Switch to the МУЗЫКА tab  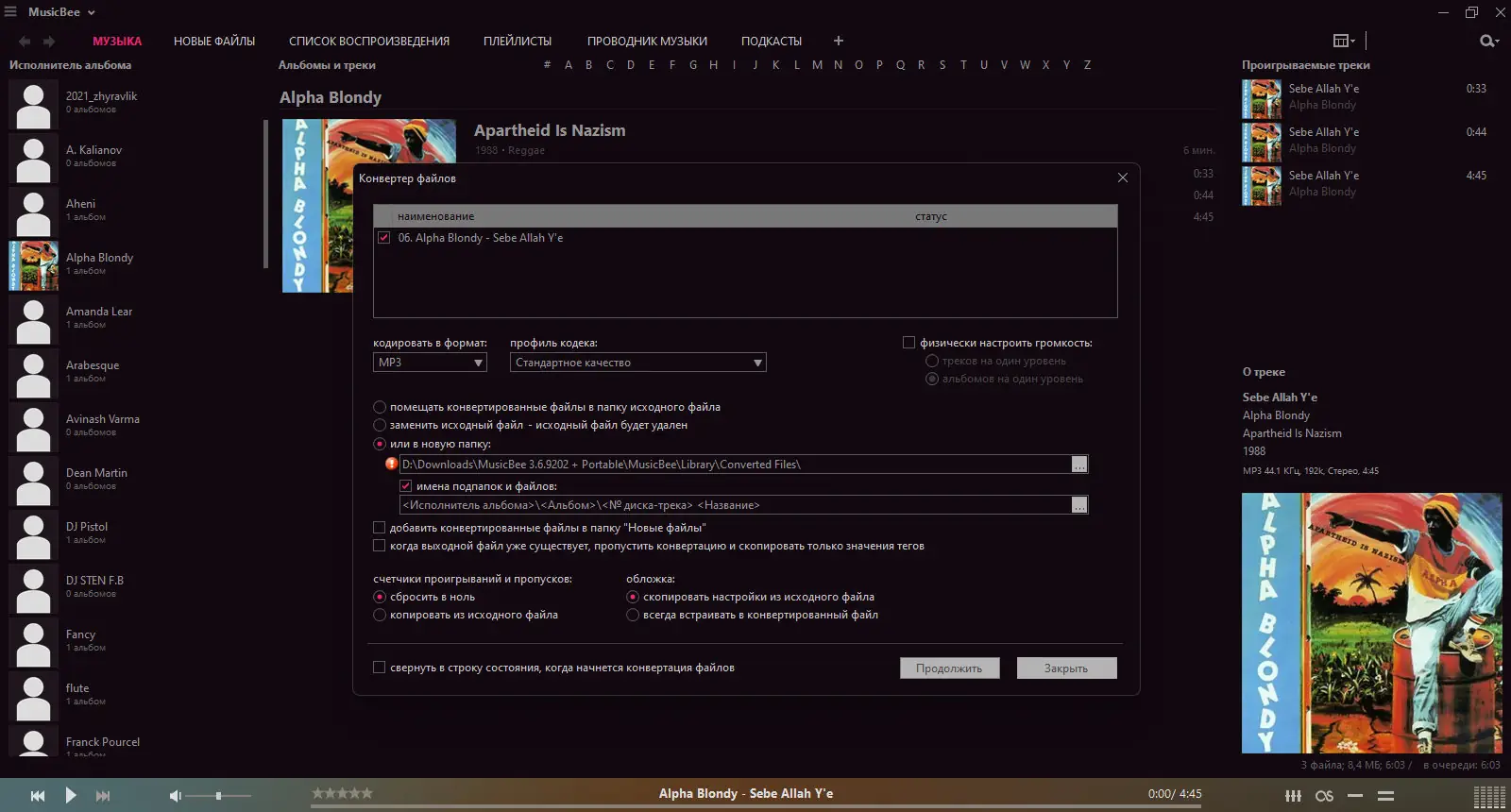click(117, 42)
